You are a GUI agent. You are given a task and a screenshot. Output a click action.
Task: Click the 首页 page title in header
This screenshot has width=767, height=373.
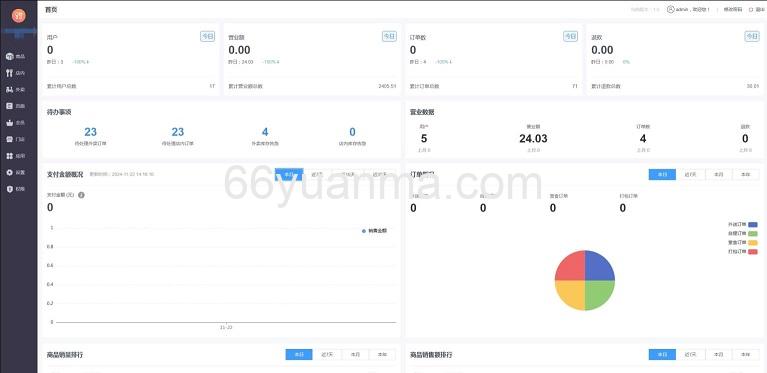(51, 9)
